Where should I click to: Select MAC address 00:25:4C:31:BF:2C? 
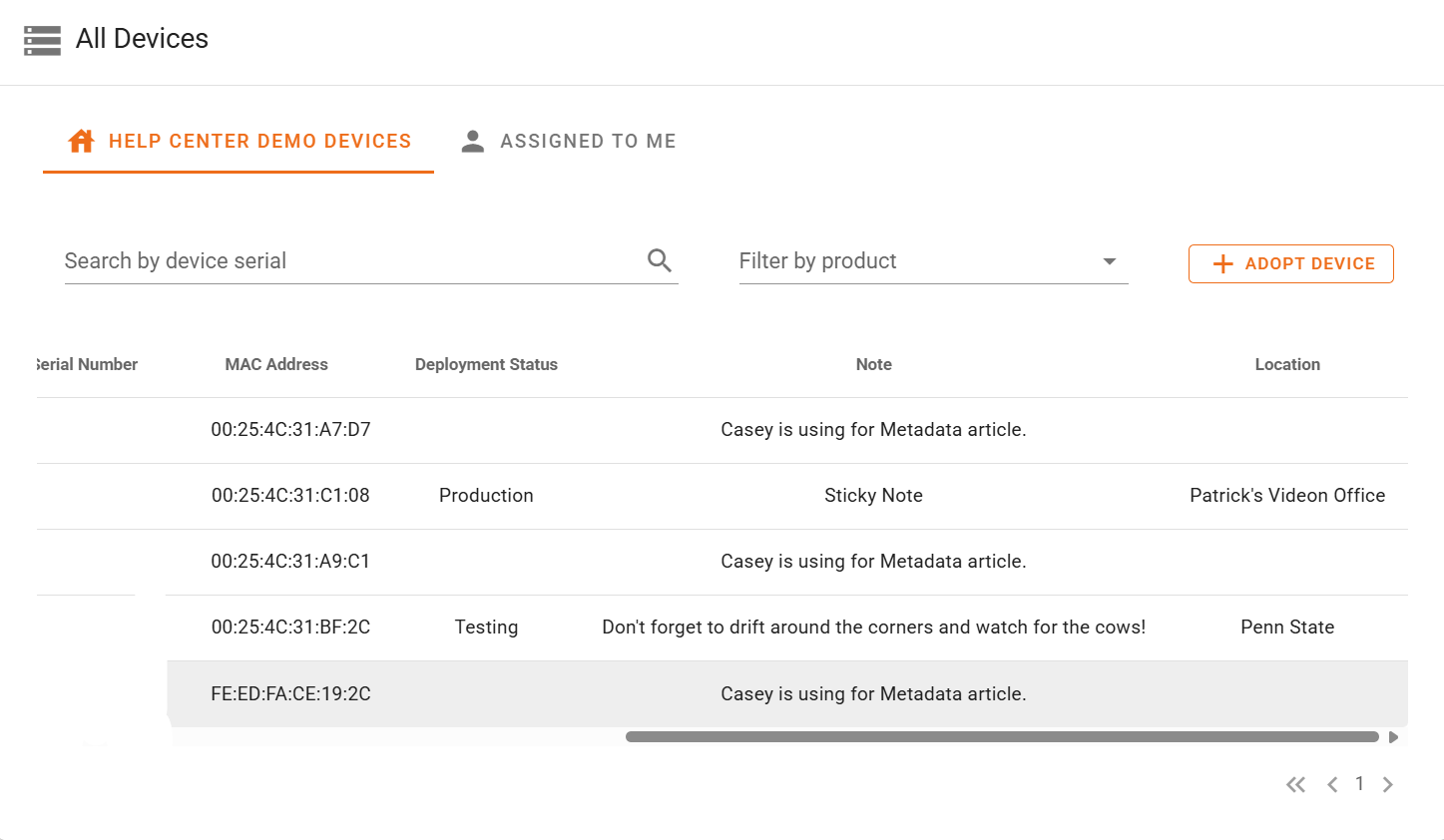point(290,627)
